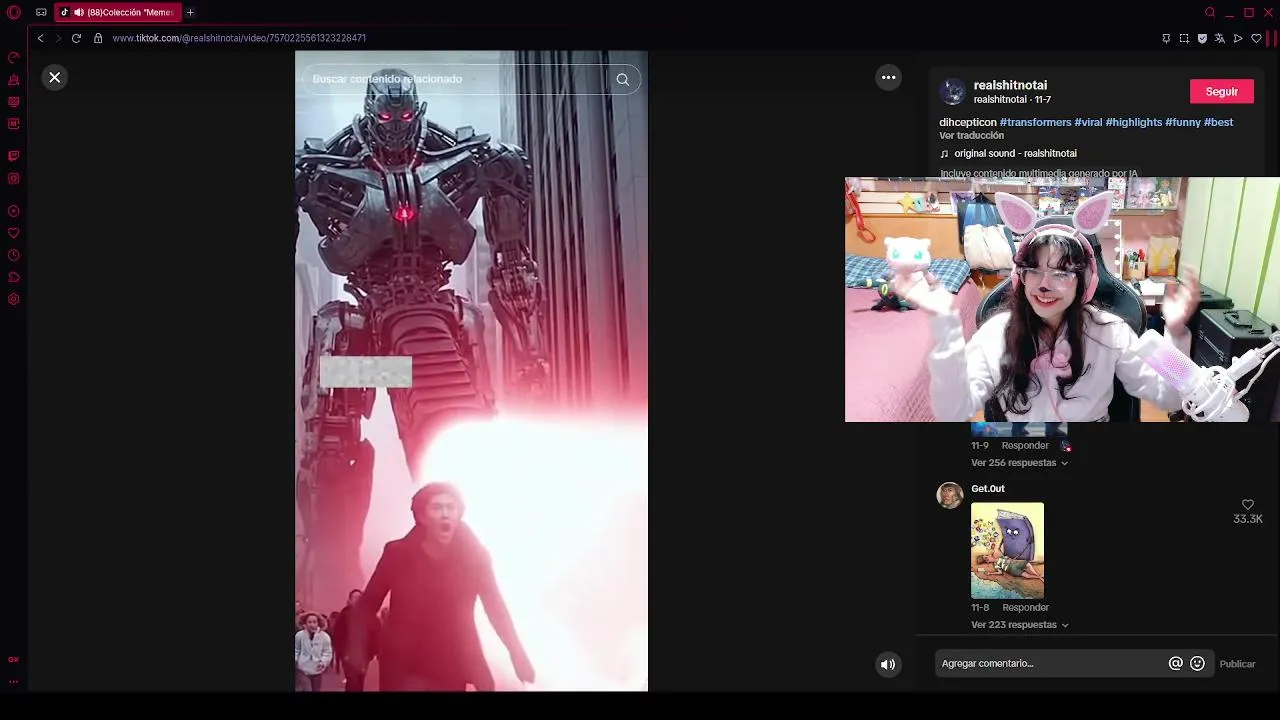Open the #highlights hashtag
The width and height of the screenshot is (1280, 720).
[1133, 122]
